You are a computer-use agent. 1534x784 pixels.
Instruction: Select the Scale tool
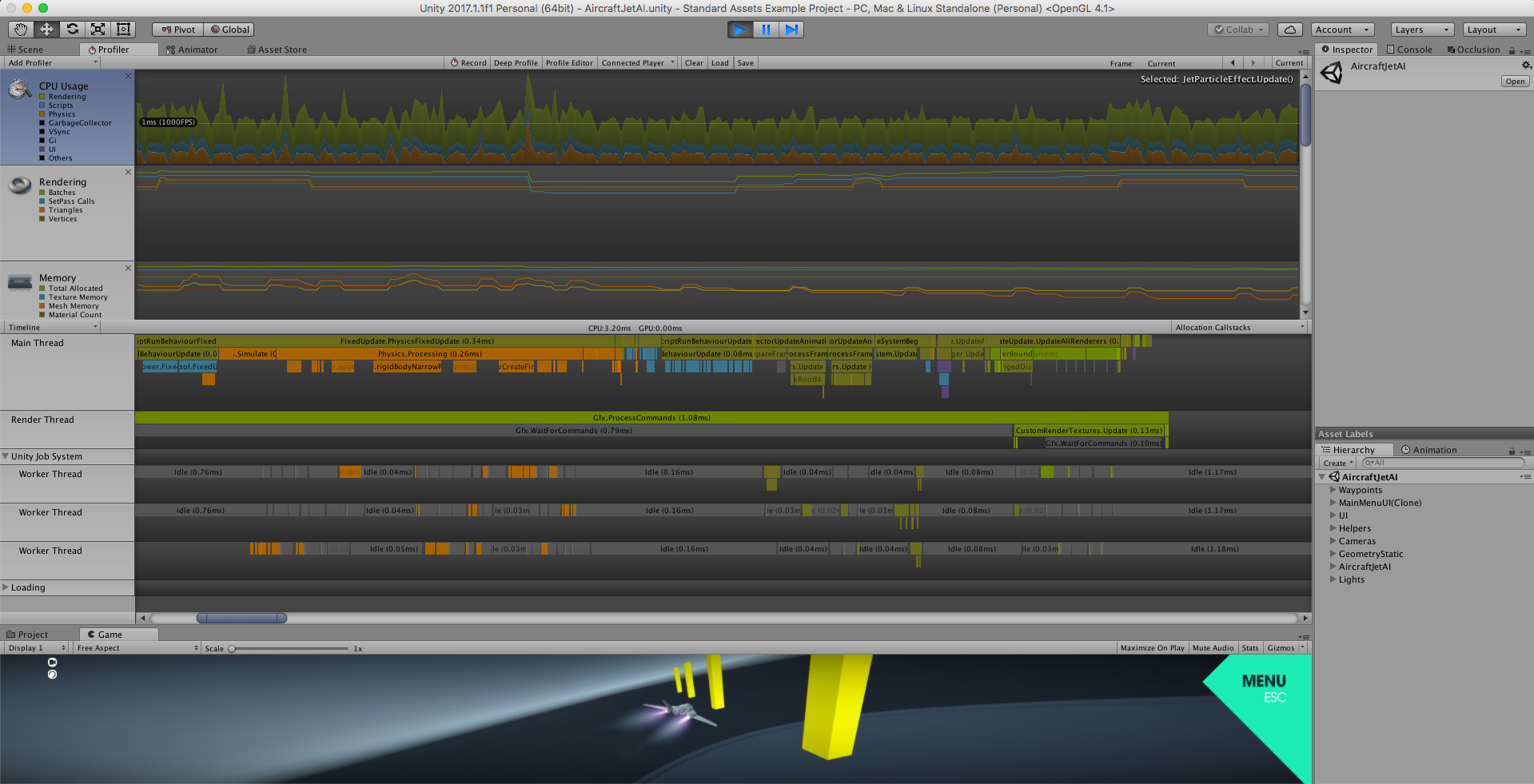(98, 30)
